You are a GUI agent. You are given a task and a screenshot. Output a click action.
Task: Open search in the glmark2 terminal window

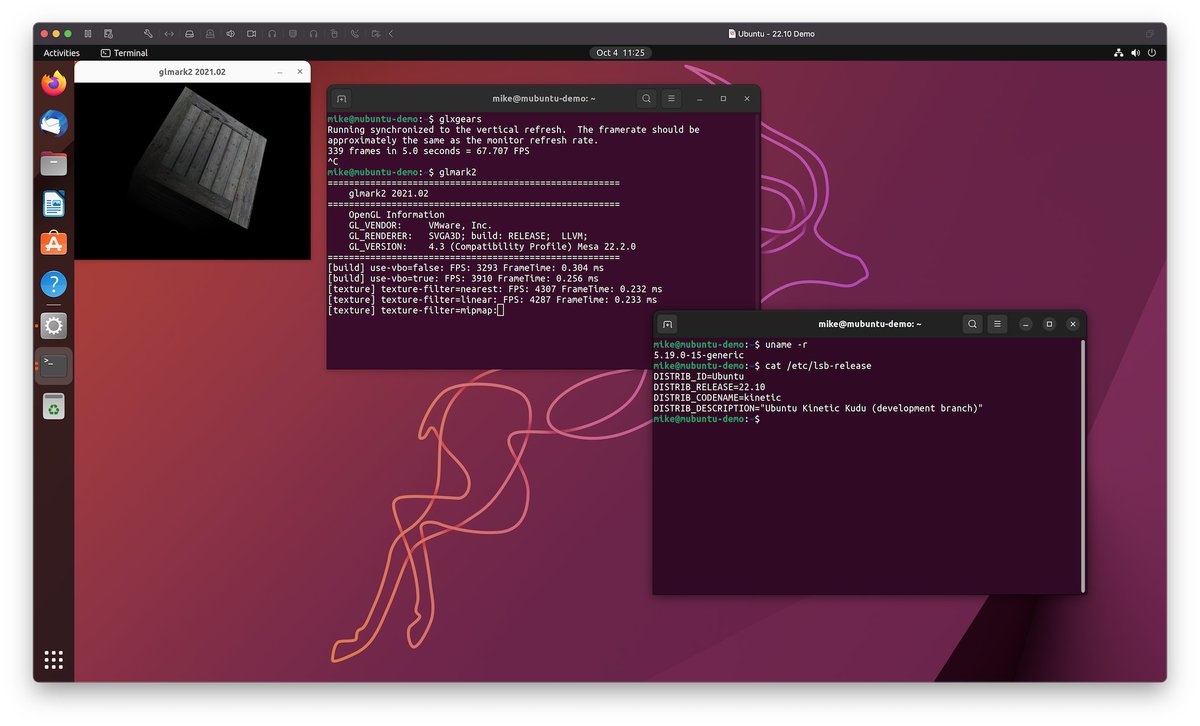click(x=646, y=98)
